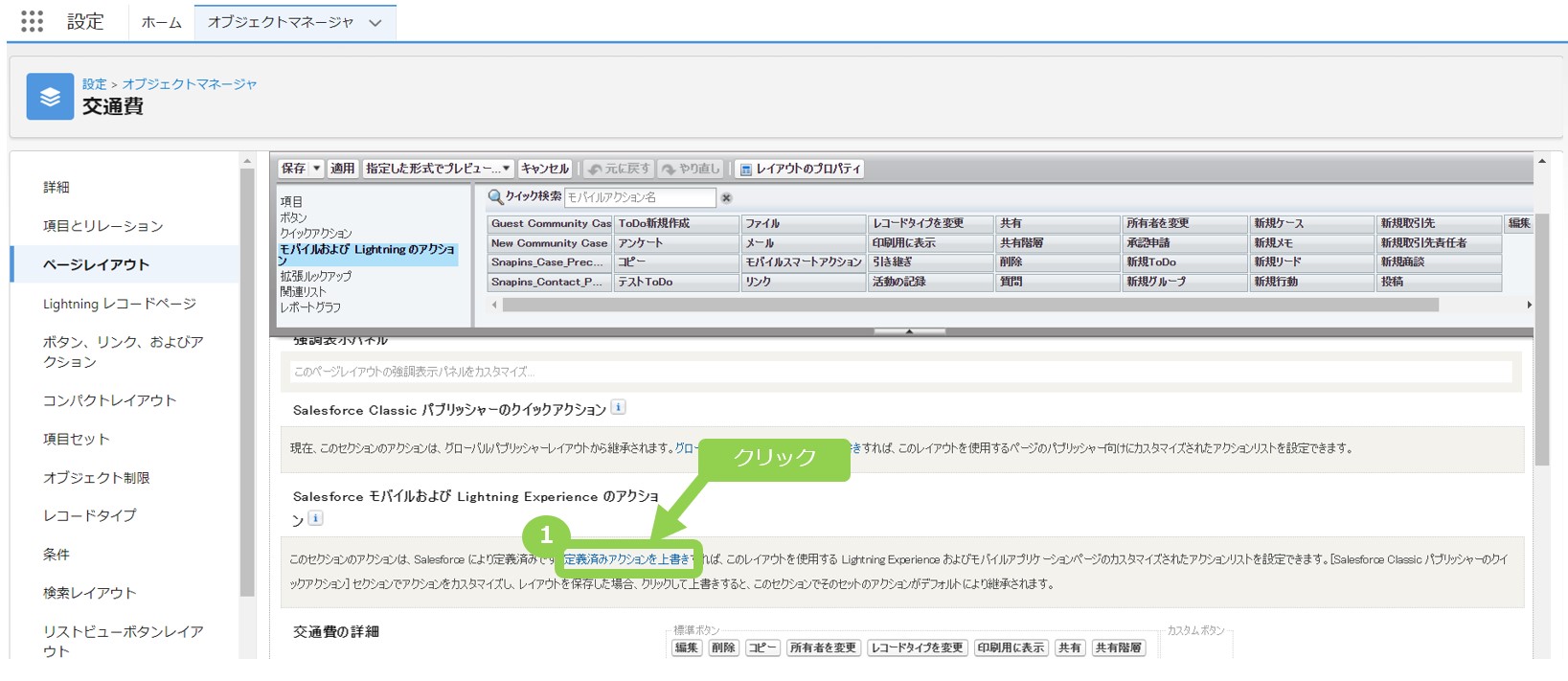Screen dimensions: 1568x681
Task: Expand the オブジェクトマネージャ tab chevron
Action: (375, 23)
